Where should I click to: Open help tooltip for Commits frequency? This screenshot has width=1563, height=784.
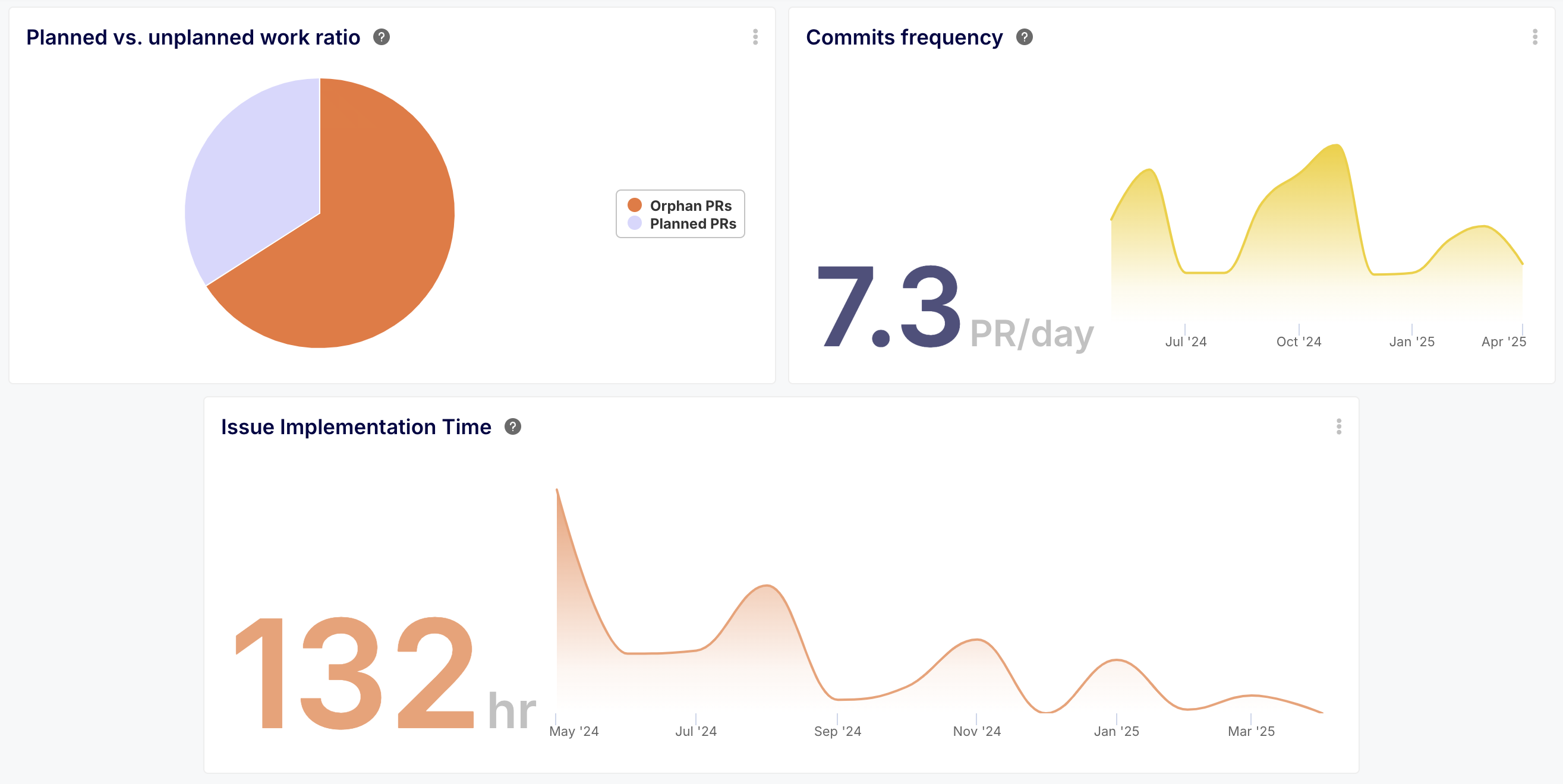(x=1024, y=37)
